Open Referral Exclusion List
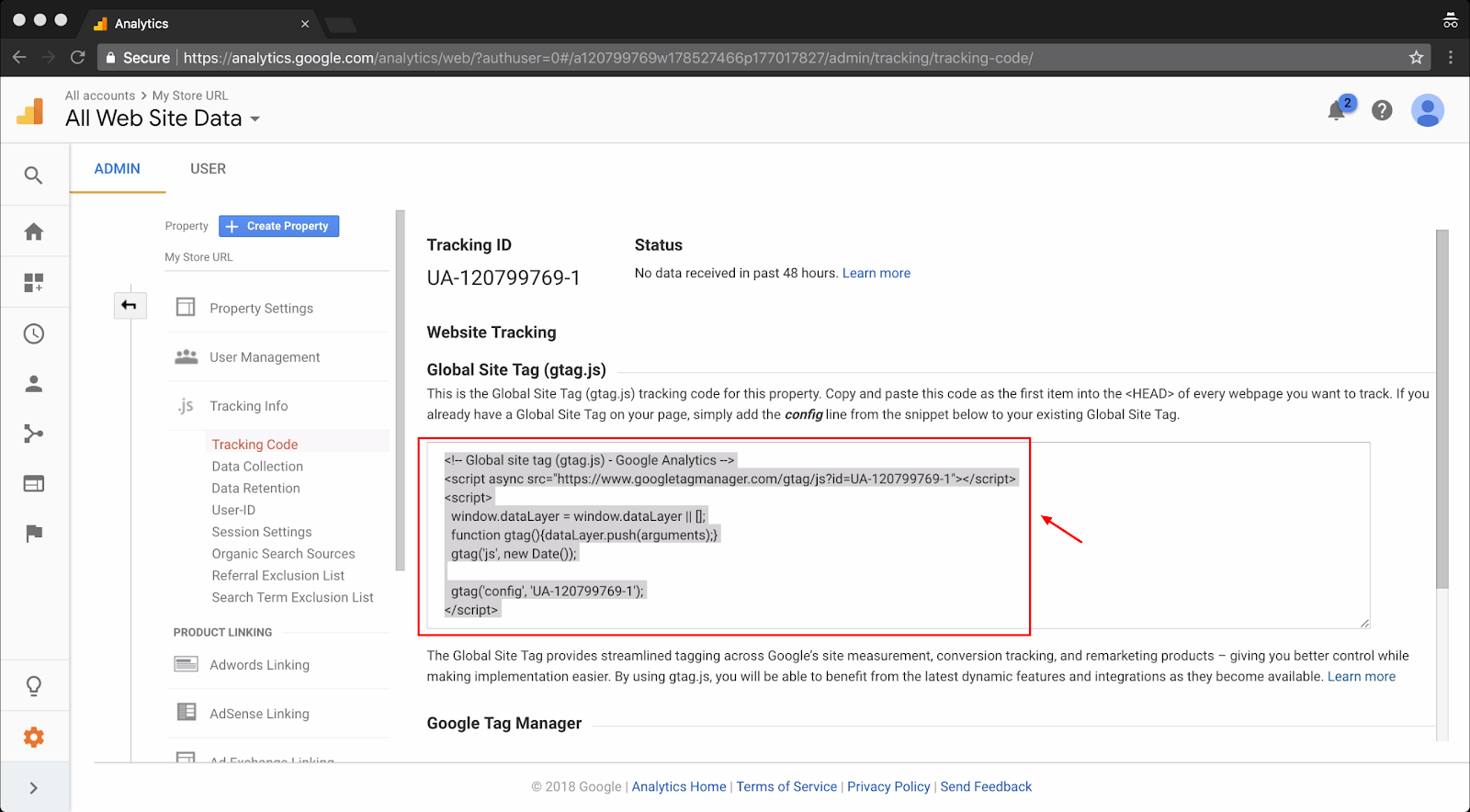1470x812 pixels. [x=277, y=576]
